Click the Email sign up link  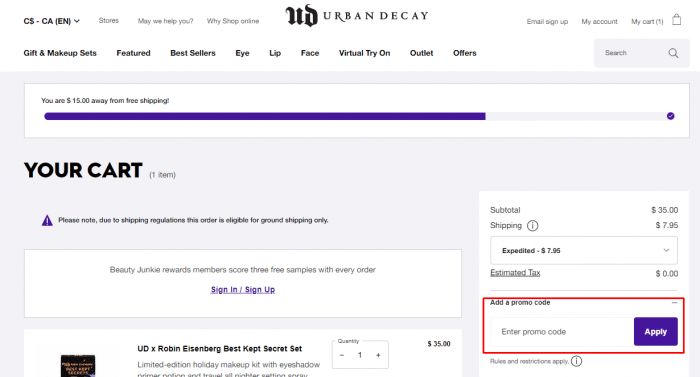547,21
